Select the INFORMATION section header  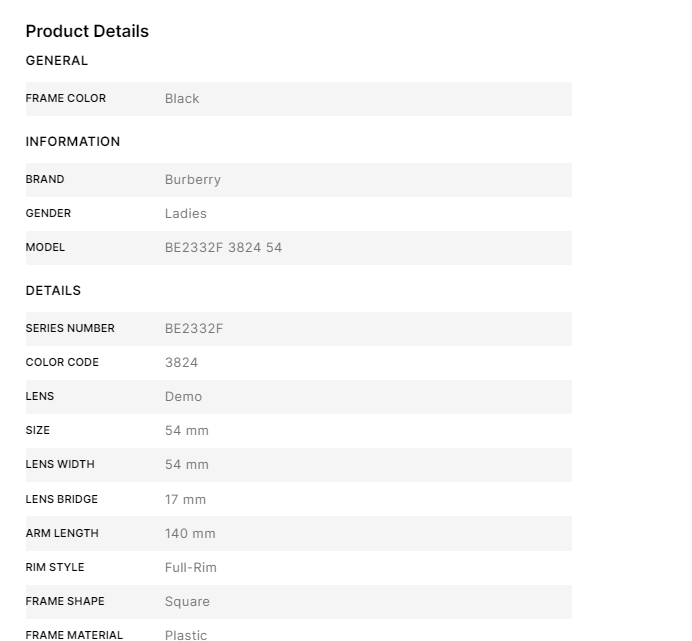pos(73,142)
